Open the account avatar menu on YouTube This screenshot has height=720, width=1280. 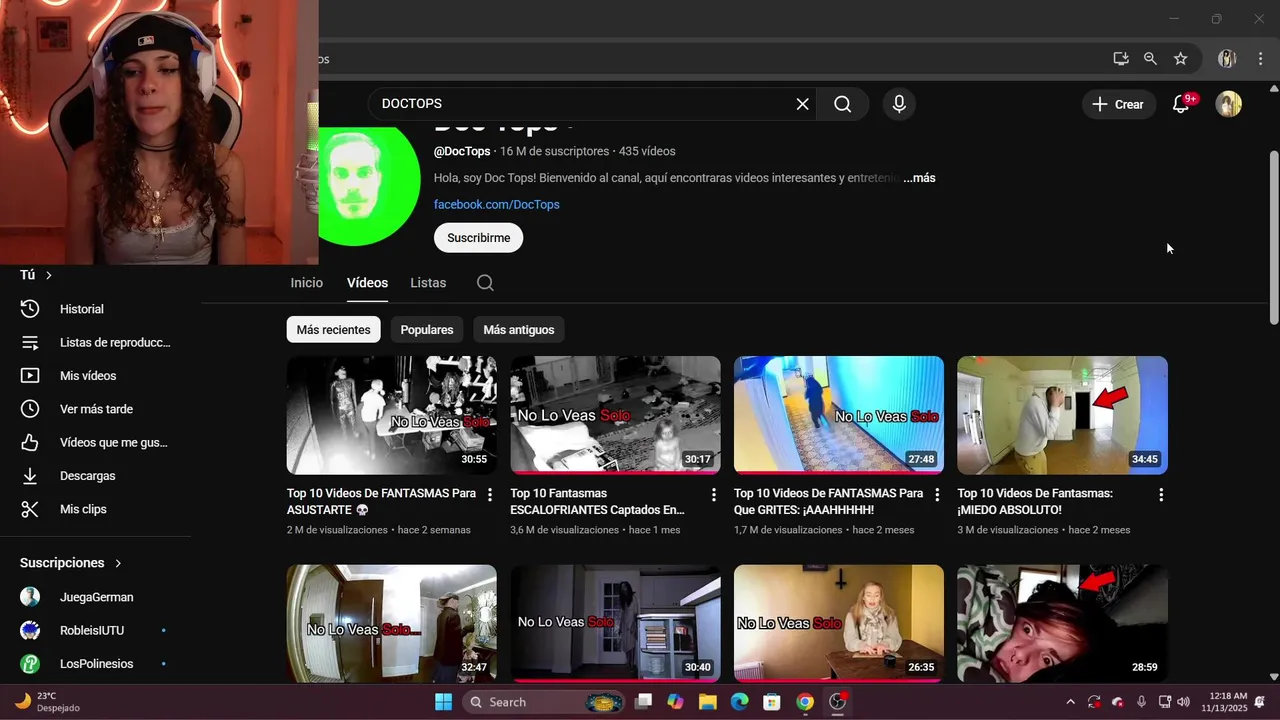tap(1229, 104)
